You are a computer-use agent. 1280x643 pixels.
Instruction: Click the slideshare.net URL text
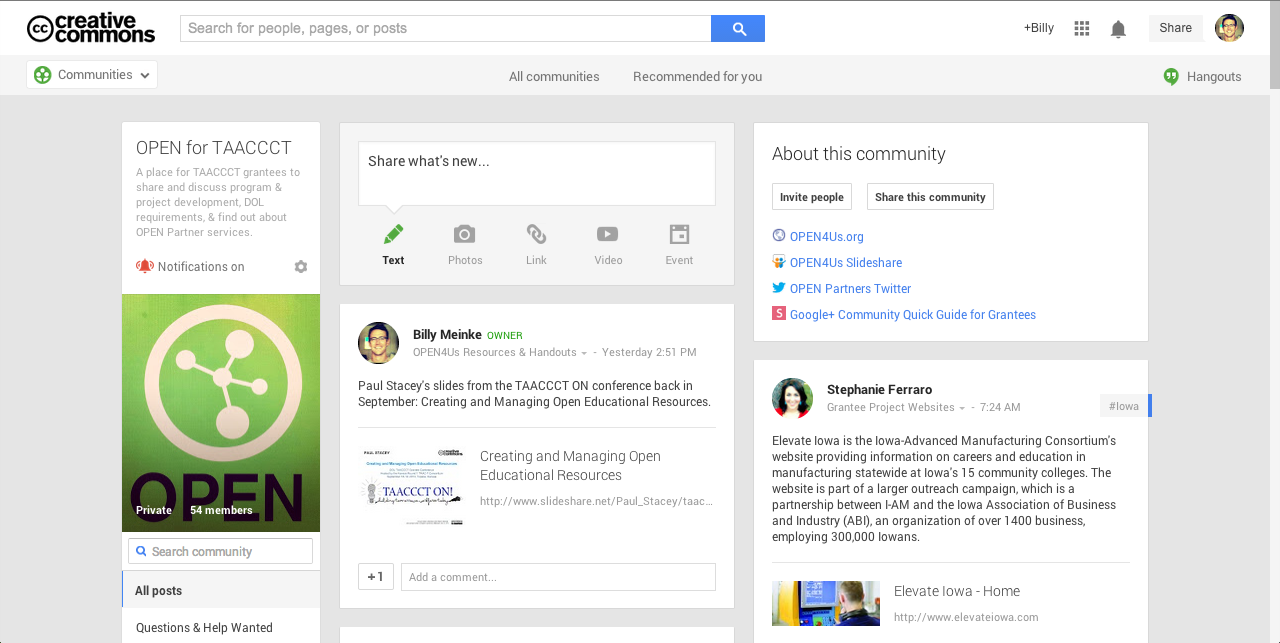[596, 502]
